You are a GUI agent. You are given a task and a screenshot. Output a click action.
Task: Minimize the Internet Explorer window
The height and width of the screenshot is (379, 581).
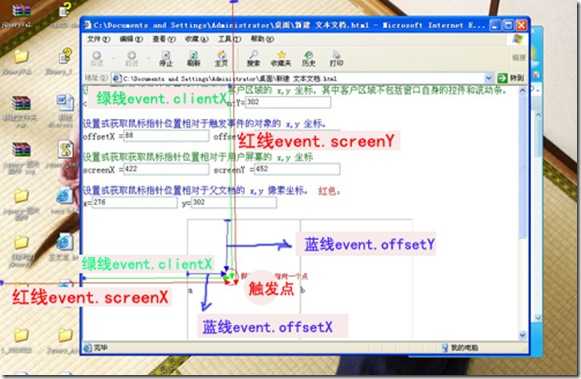[495, 25]
